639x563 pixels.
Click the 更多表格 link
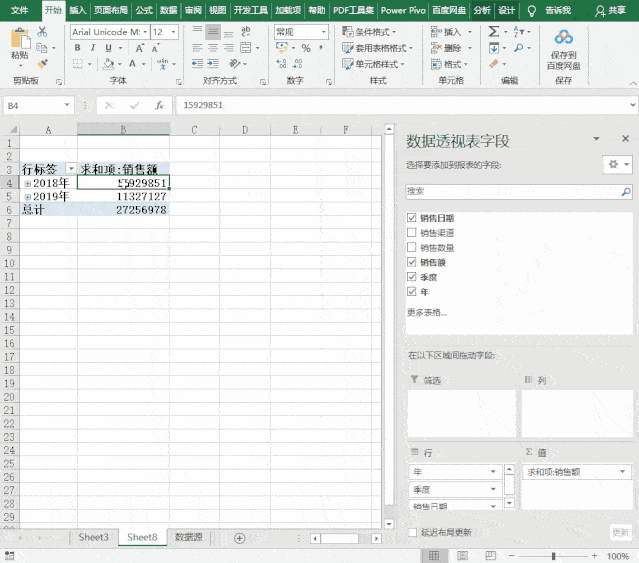pyautogui.click(x=427, y=312)
